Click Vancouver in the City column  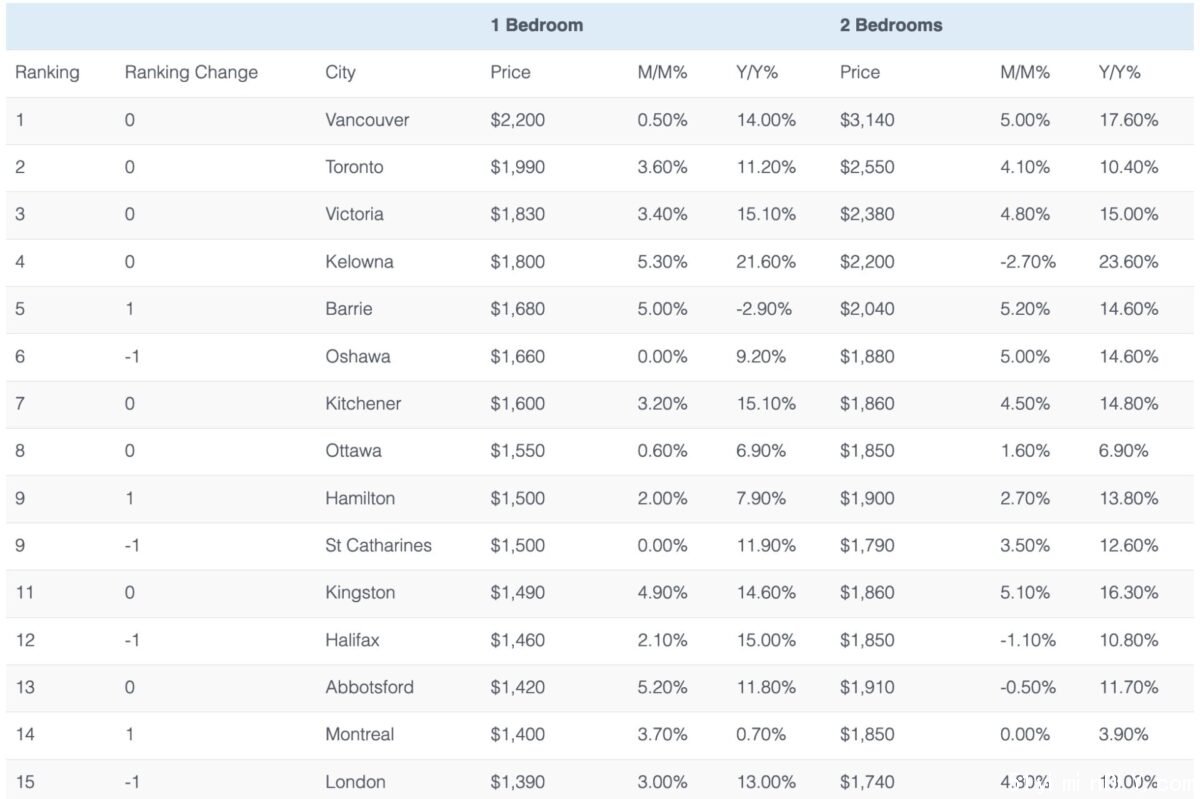[367, 120]
